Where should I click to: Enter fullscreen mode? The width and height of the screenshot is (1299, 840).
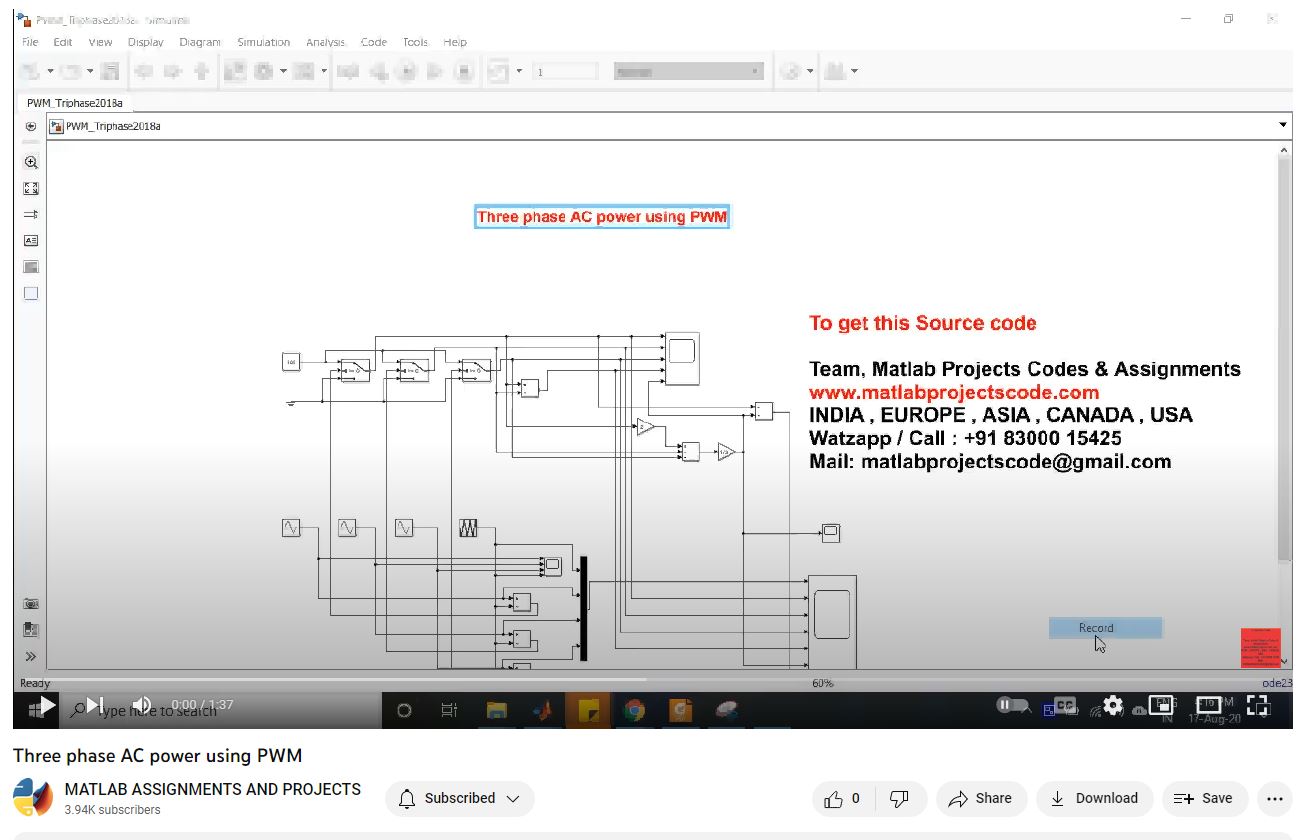(1257, 705)
